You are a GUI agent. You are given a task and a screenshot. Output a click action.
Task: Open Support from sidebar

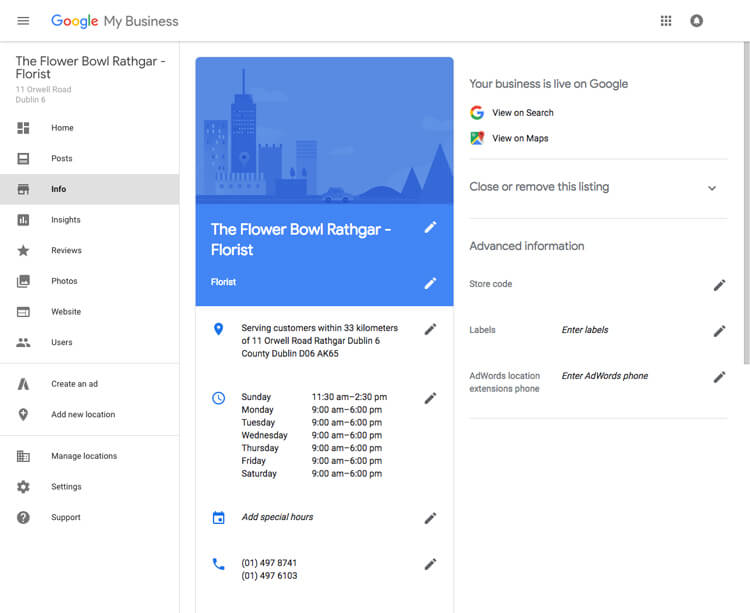point(89,517)
